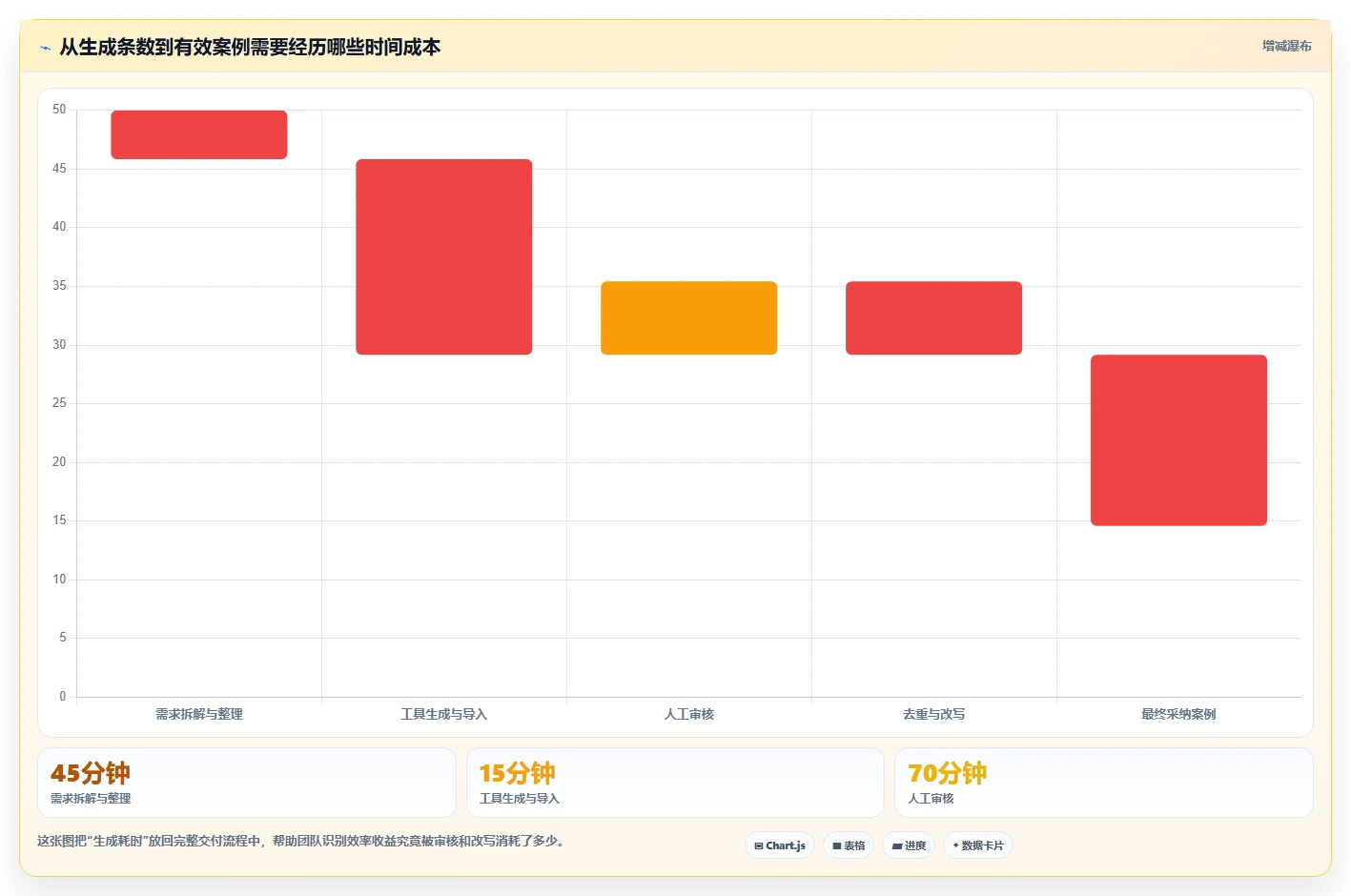
Task: Open the 45分钟 stat card
Action: click(x=247, y=783)
